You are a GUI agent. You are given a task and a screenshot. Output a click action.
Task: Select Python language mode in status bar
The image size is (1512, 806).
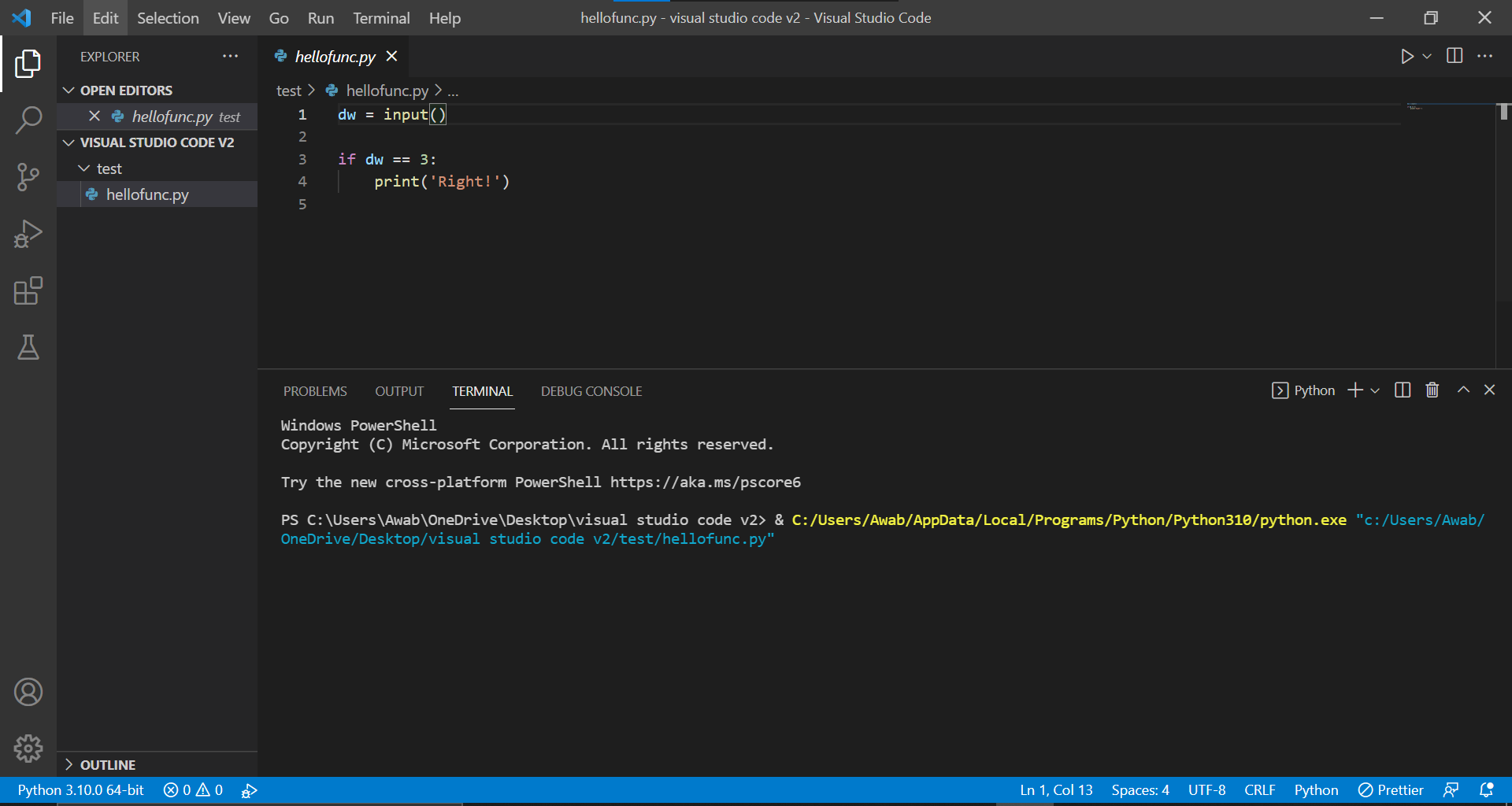[x=1316, y=790]
